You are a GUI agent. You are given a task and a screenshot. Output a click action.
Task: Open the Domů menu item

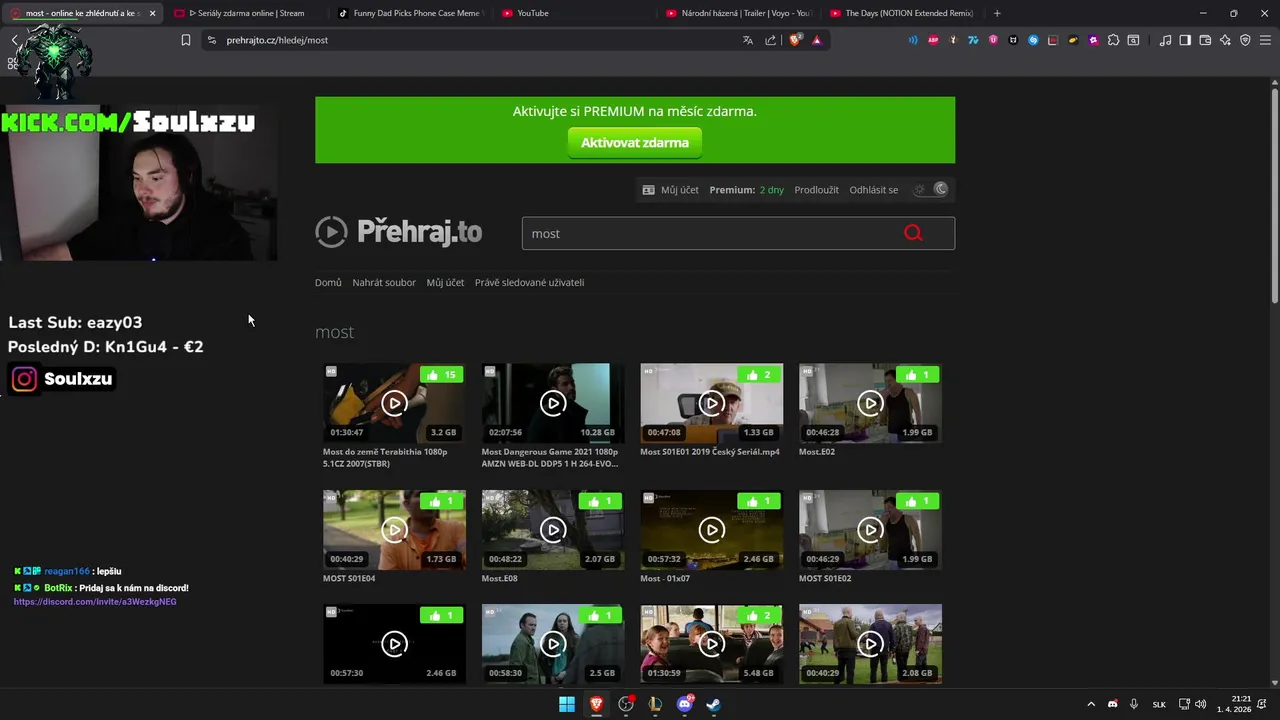click(328, 283)
